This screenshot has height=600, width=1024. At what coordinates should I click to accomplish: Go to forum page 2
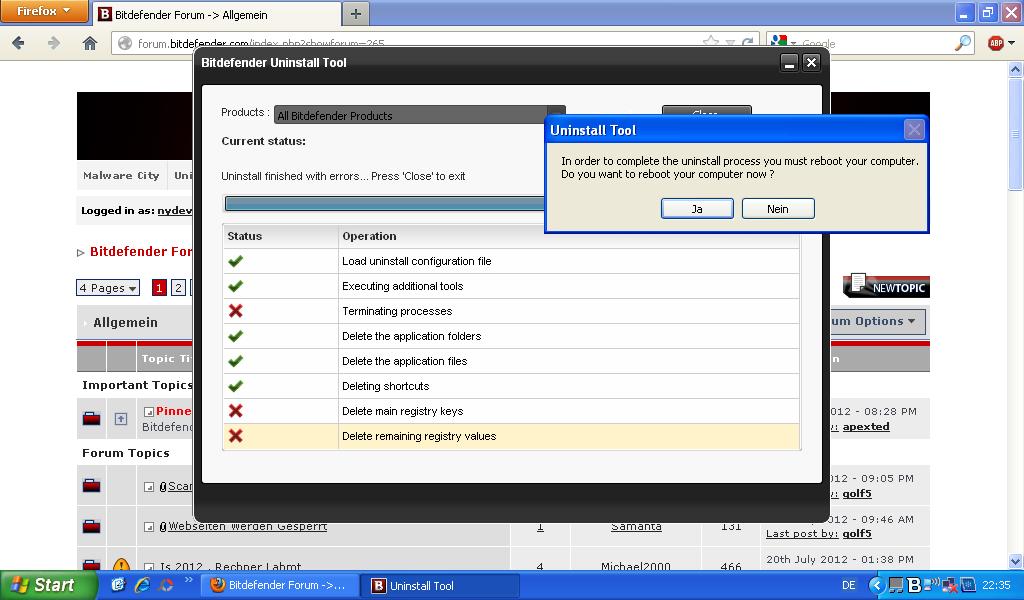[x=178, y=288]
